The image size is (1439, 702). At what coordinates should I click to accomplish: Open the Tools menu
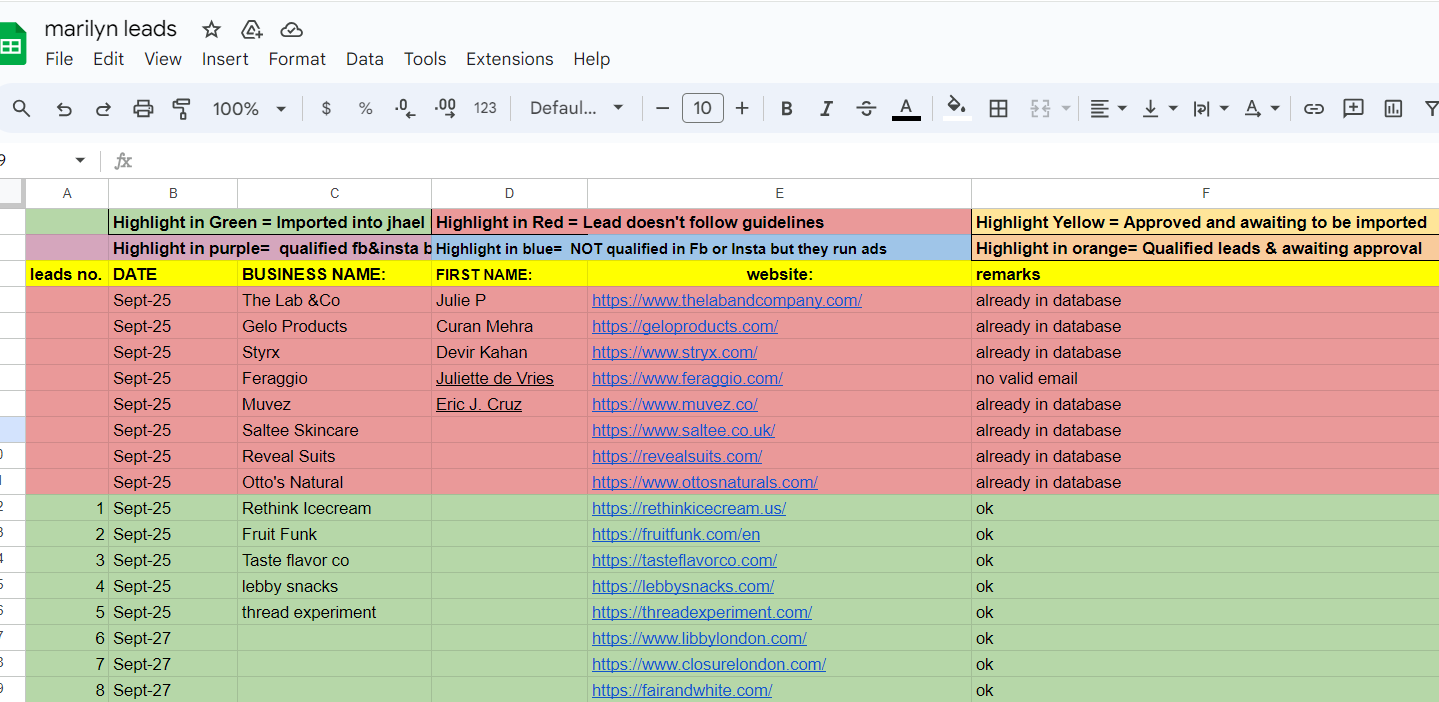coord(425,59)
